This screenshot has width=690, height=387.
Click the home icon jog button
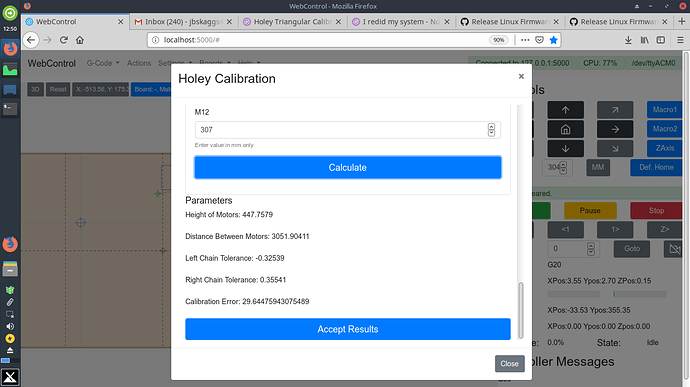click(565, 129)
